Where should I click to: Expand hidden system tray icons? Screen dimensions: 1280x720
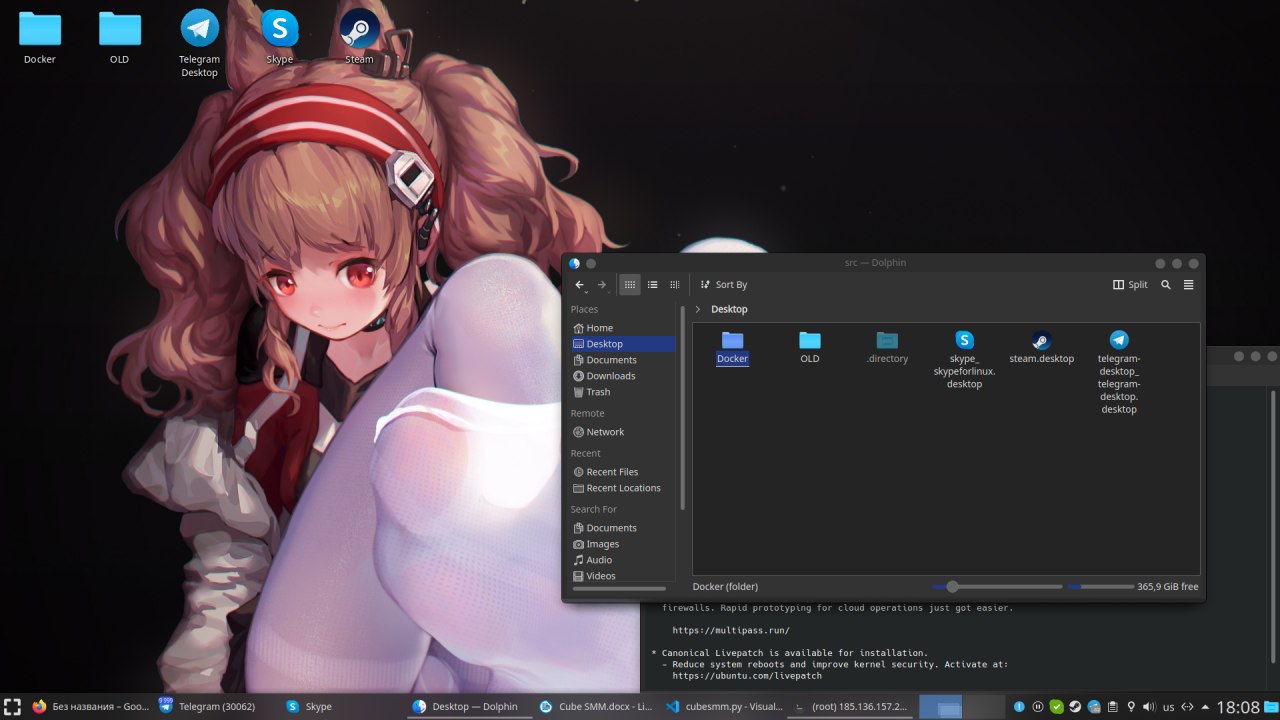pos(1205,707)
